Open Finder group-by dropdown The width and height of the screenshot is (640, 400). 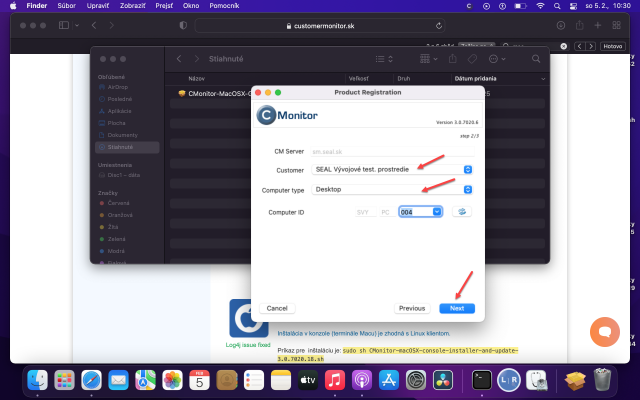[429, 59]
